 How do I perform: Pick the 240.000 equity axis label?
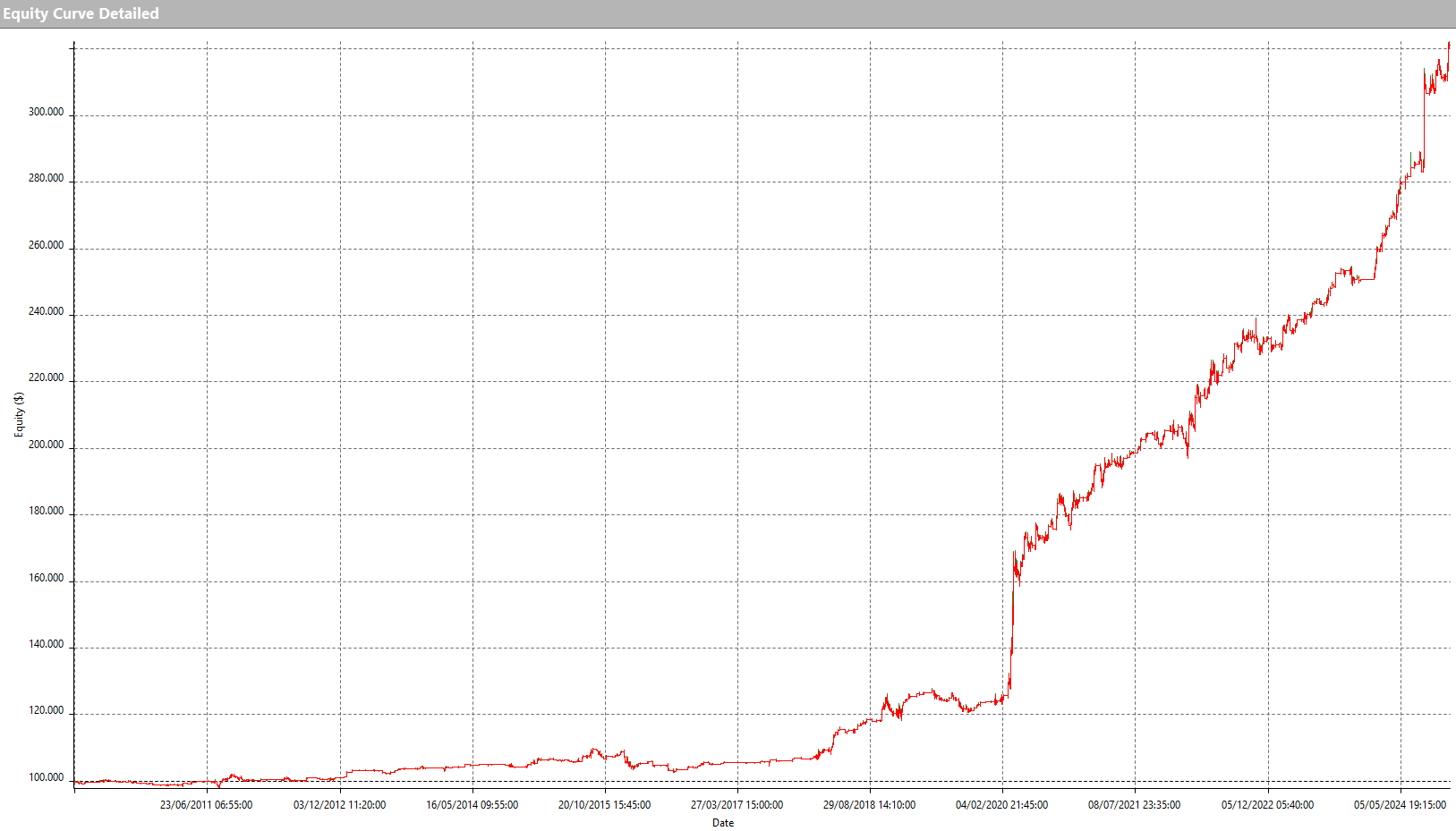46,311
